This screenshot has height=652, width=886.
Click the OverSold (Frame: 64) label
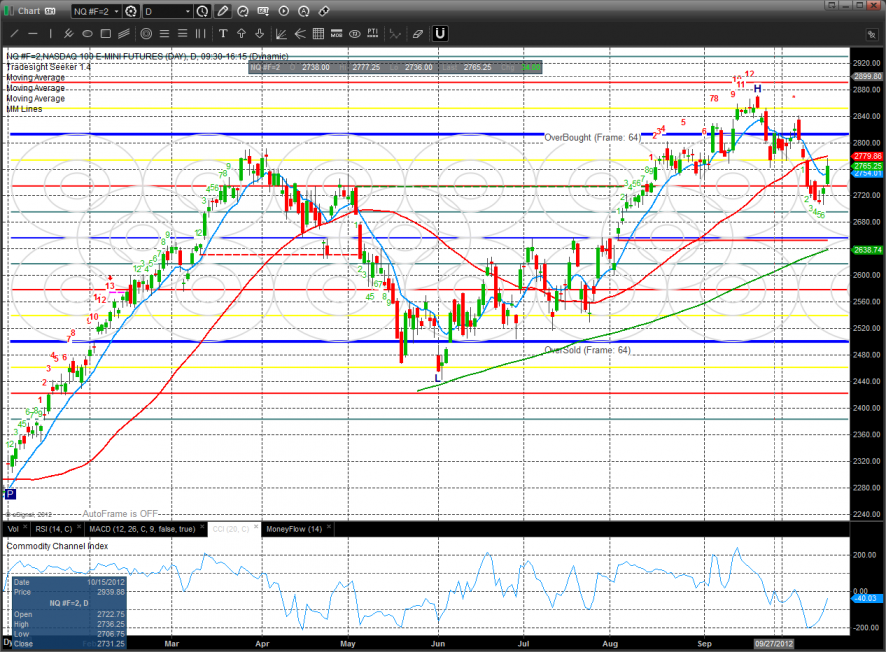pyautogui.click(x=587, y=350)
